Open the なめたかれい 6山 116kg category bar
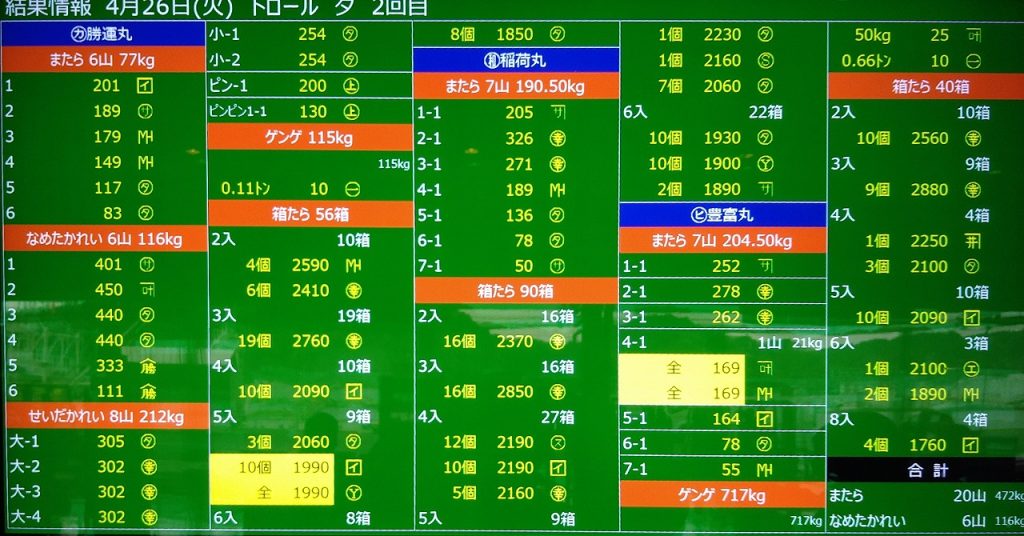 [x=103, y=239]
